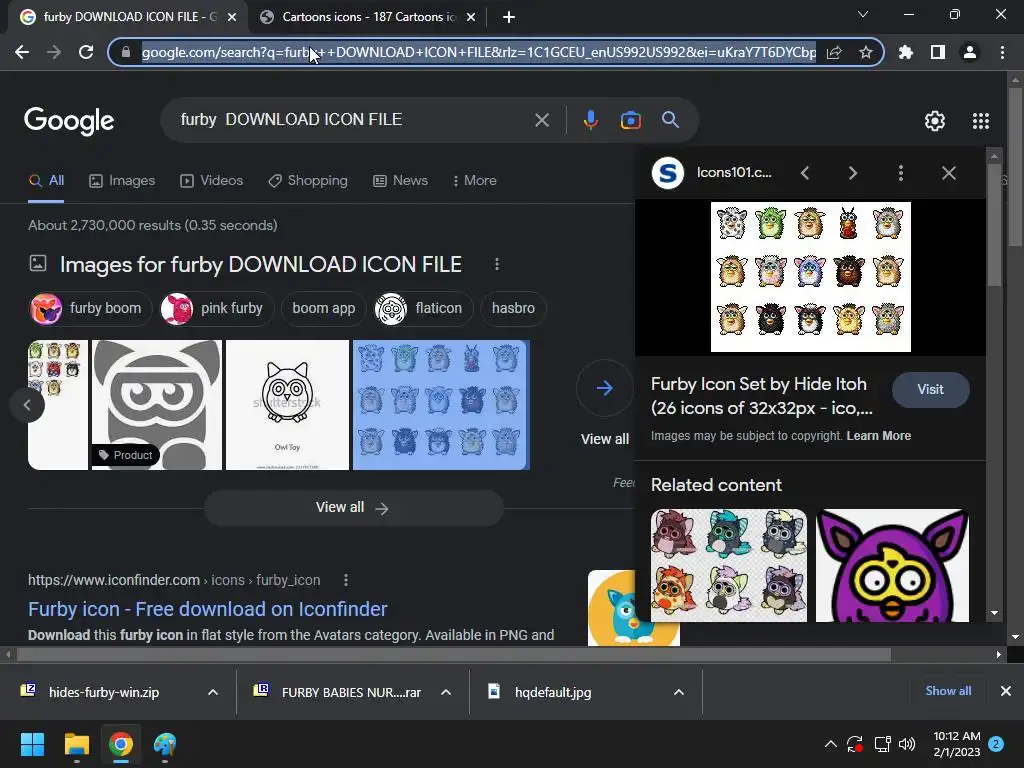The height and width of the screenshot is (768, 1024).
Task: Open the Google apps grid
Action: click(981, 121)
